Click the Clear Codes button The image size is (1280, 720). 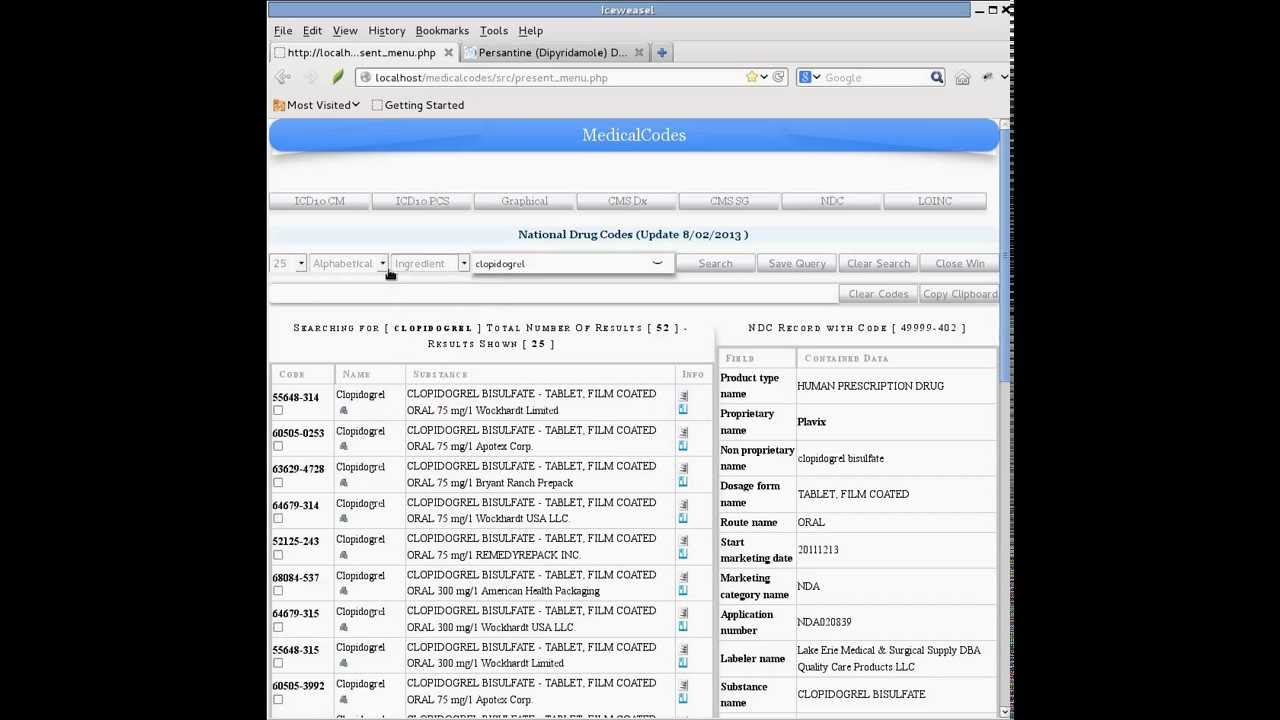(x=878, y=294)
